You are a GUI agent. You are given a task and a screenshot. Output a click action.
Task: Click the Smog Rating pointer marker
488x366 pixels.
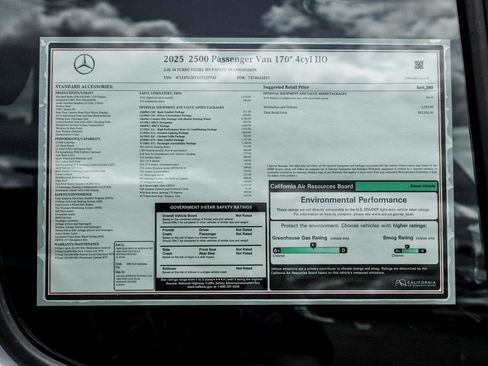(x=407, y=247)
